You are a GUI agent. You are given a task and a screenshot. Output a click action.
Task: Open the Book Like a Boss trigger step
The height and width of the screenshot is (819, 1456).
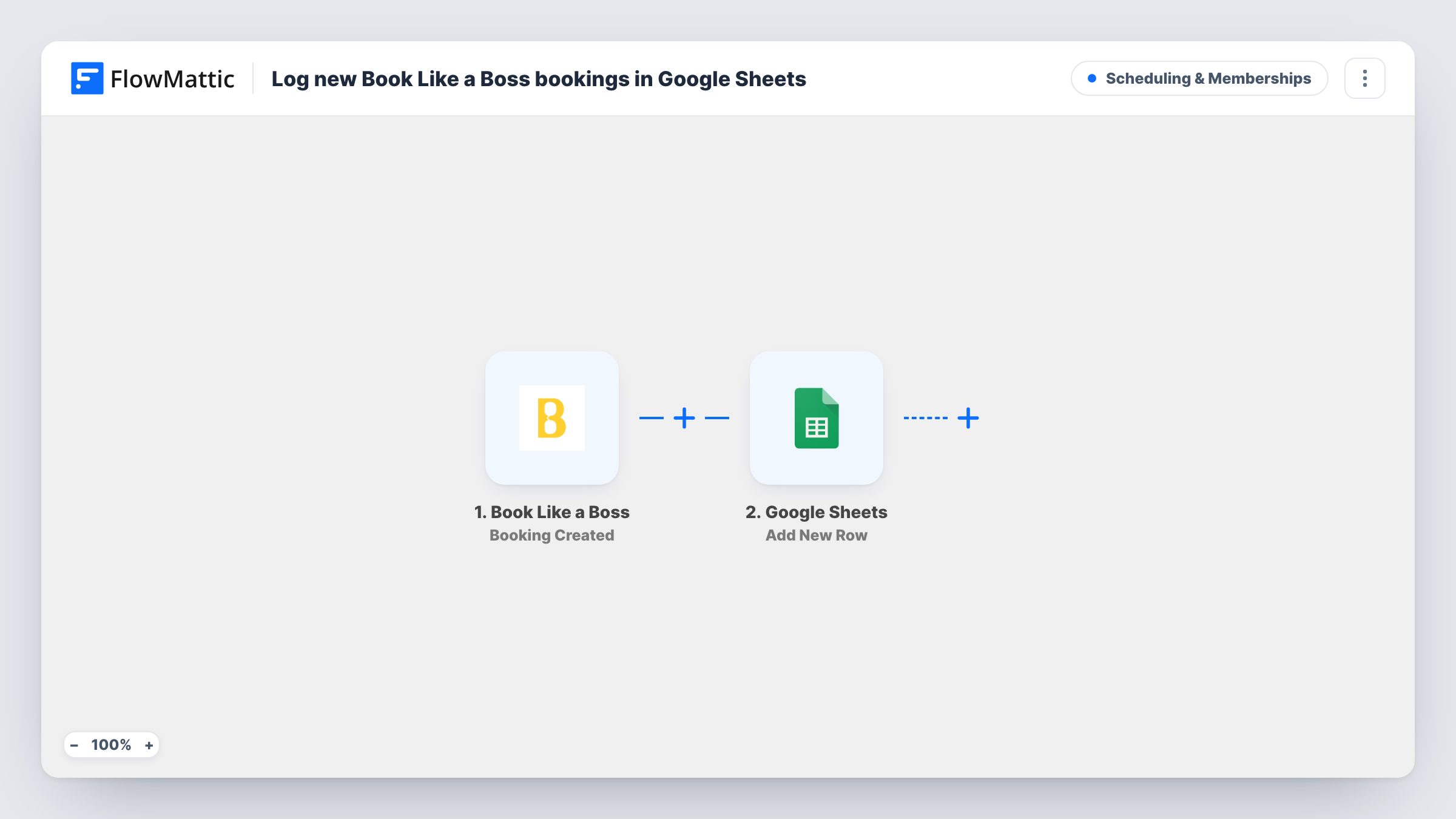[x=551, y=417]
